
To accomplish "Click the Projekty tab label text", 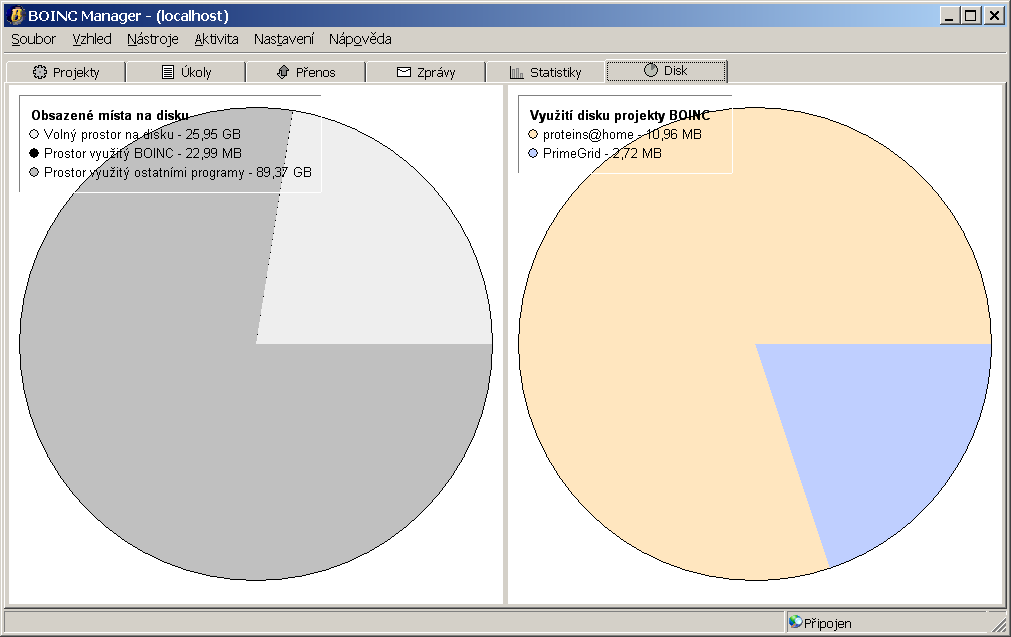I will [76, 72].
